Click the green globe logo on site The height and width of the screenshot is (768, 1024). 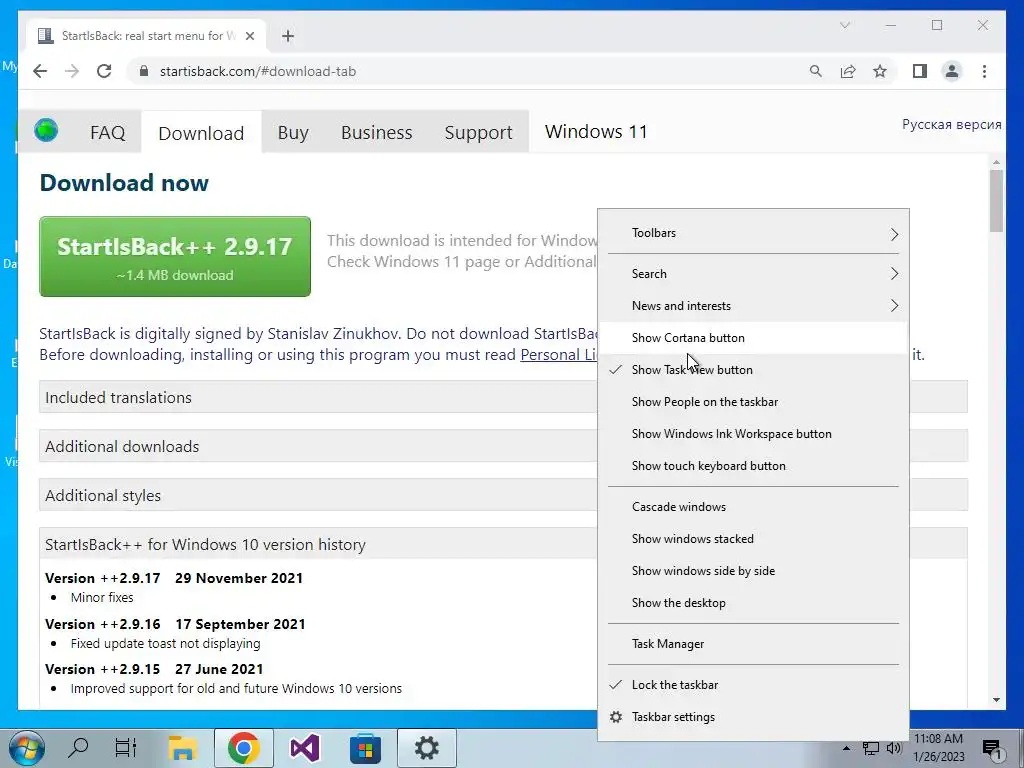point(46,131)
